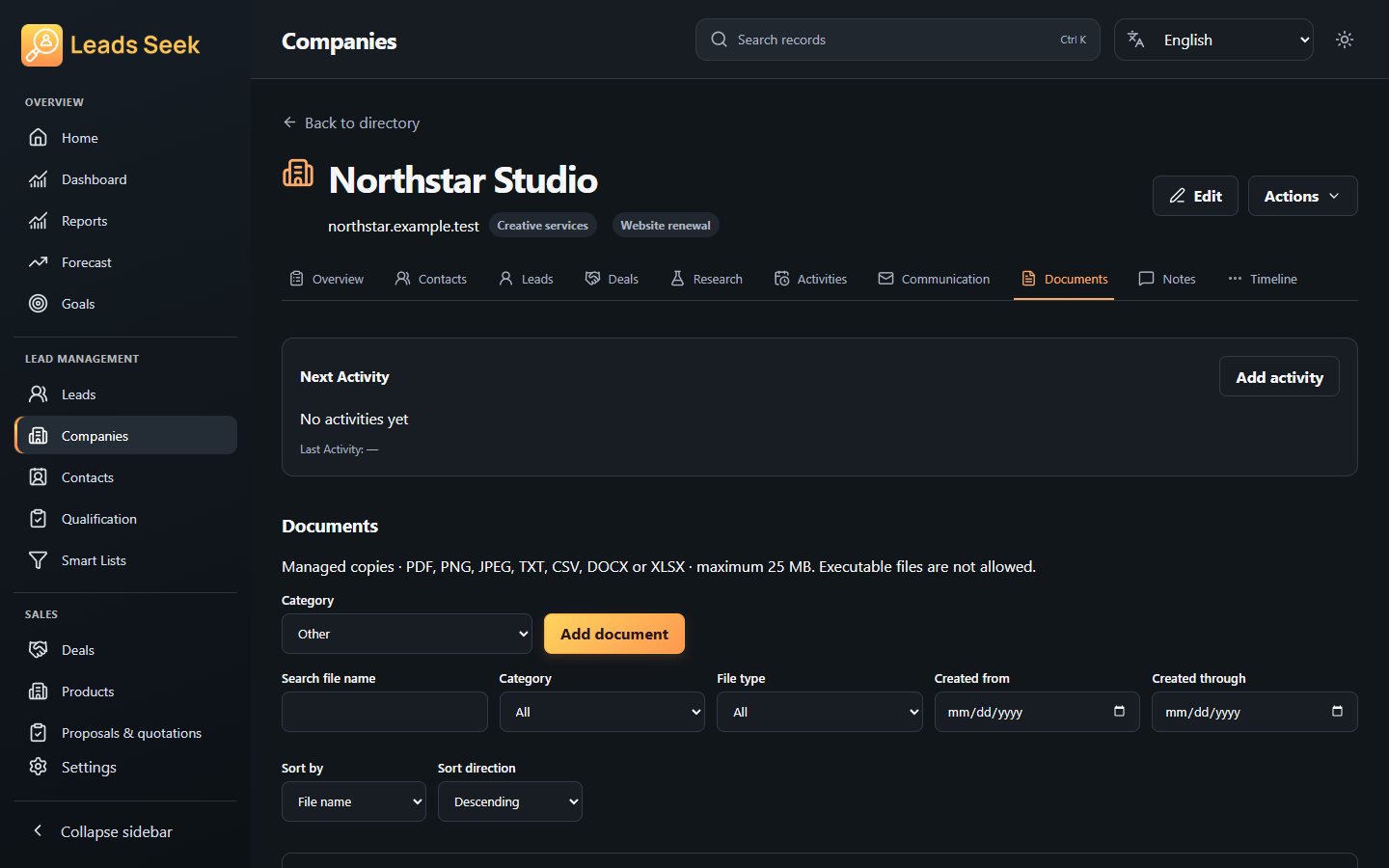
Task: Open Leads under Lead Management
Action: (x=125, y=394)
